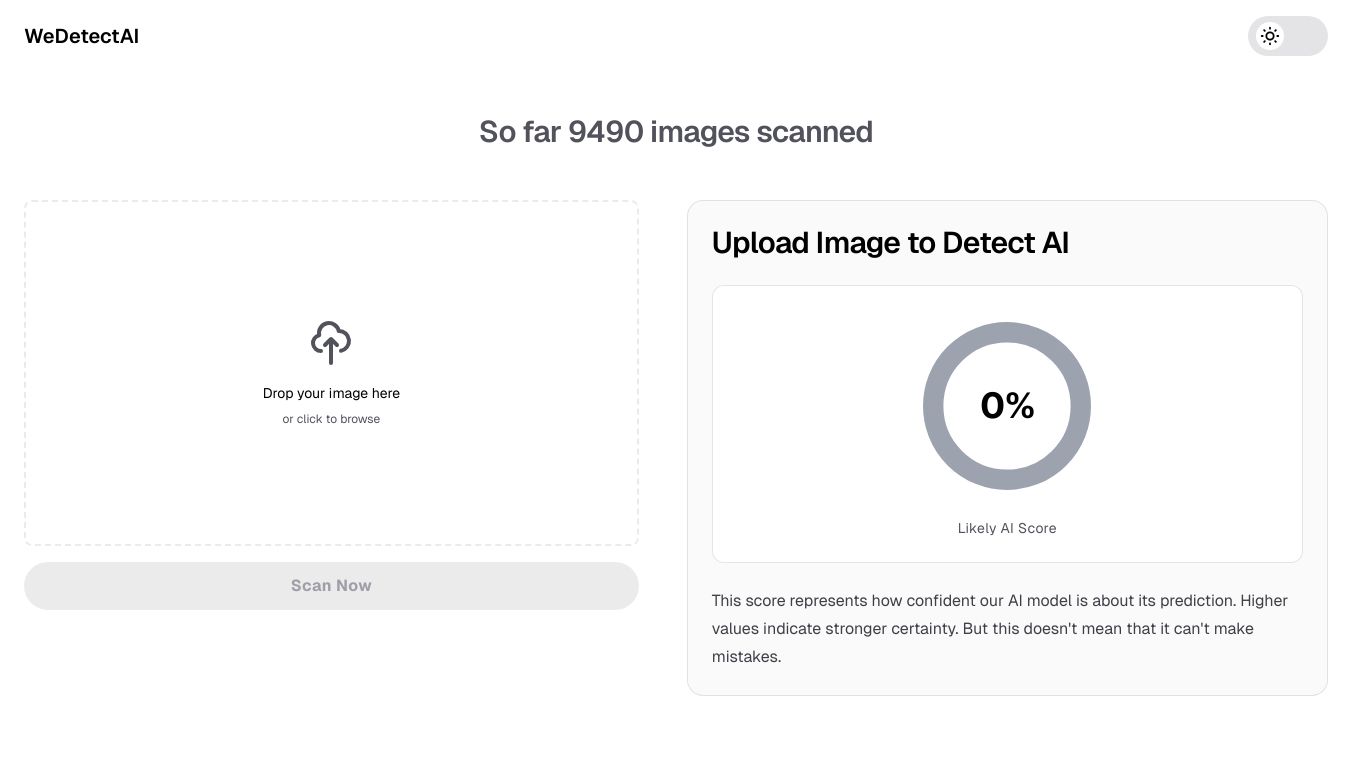Click 'Drop your image here' label
Viewport: 1352px width, 760px height.
point(331,393)
